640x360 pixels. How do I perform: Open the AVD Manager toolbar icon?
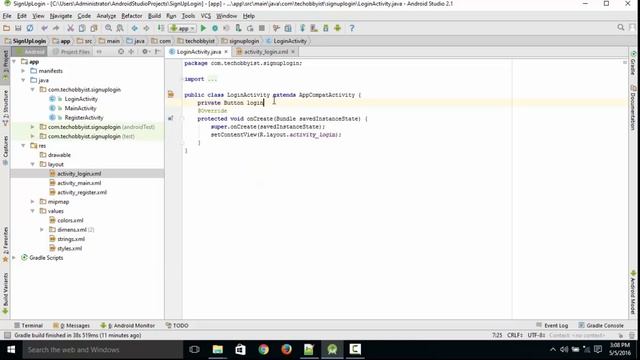click(x=314, y=28)
